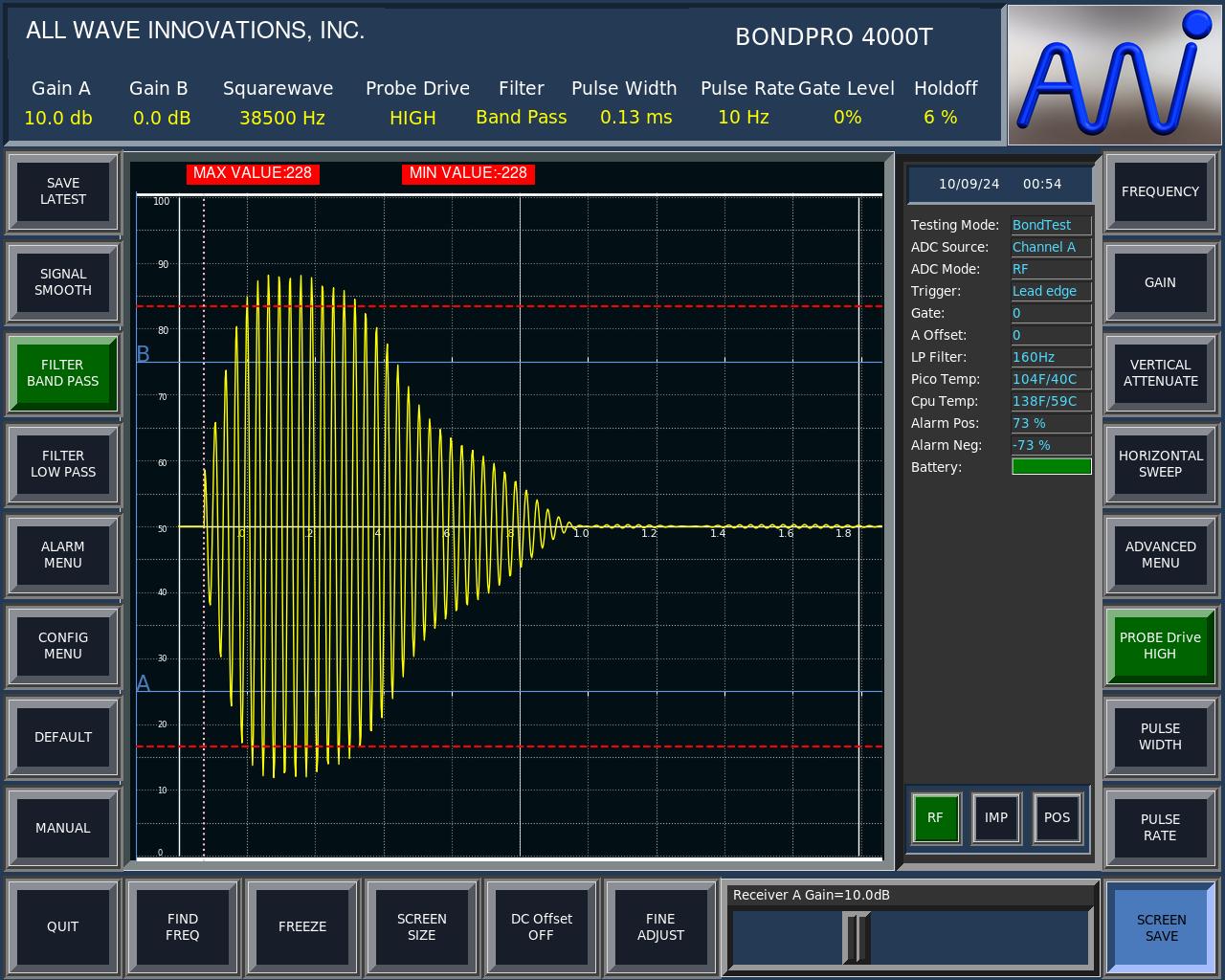1225x980 pixels.
Task: Open the ADVANCED MENU
Action: (x=1160, y=555)
